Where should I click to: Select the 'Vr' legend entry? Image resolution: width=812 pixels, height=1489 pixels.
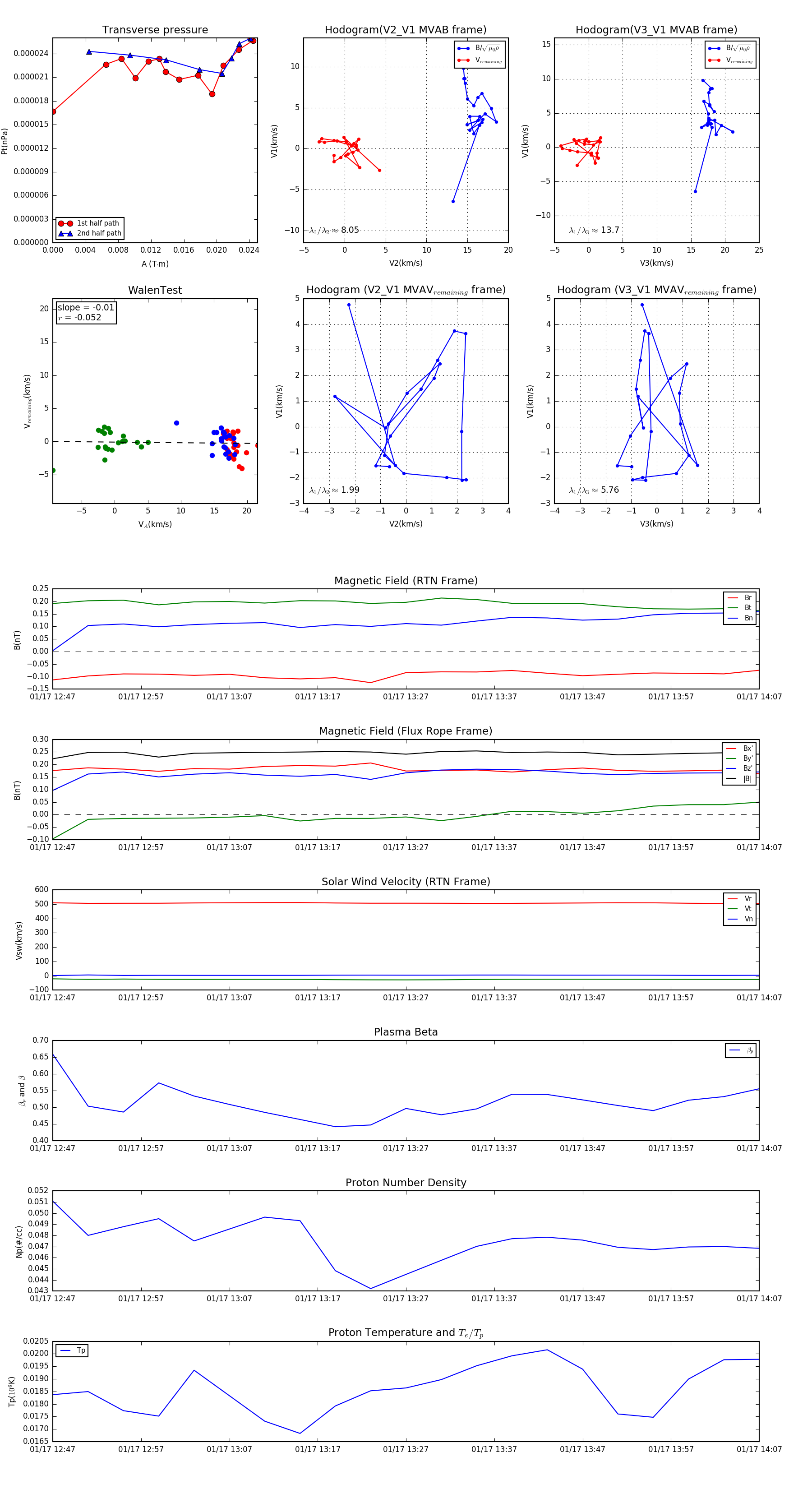740,899
